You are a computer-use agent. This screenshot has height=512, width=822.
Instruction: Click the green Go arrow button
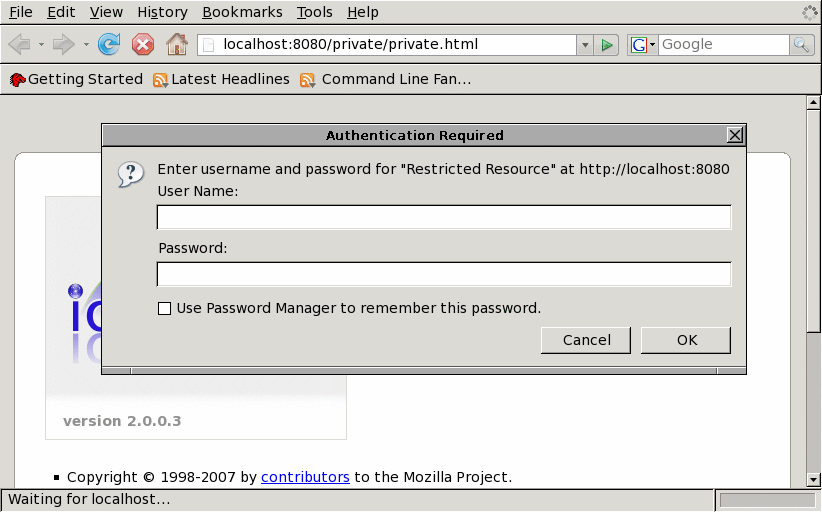[x=607, y=45]
